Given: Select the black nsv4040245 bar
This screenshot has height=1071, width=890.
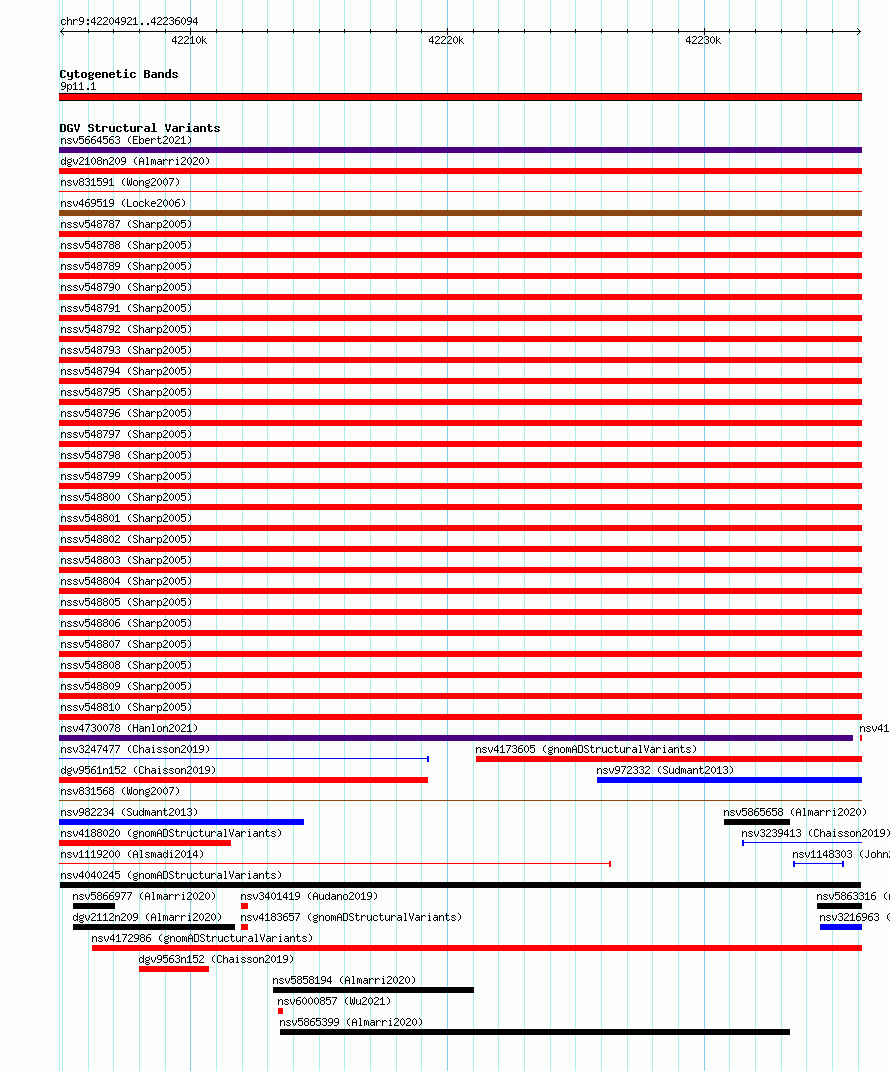Looking at the screenshot, I should click(460, 885).
